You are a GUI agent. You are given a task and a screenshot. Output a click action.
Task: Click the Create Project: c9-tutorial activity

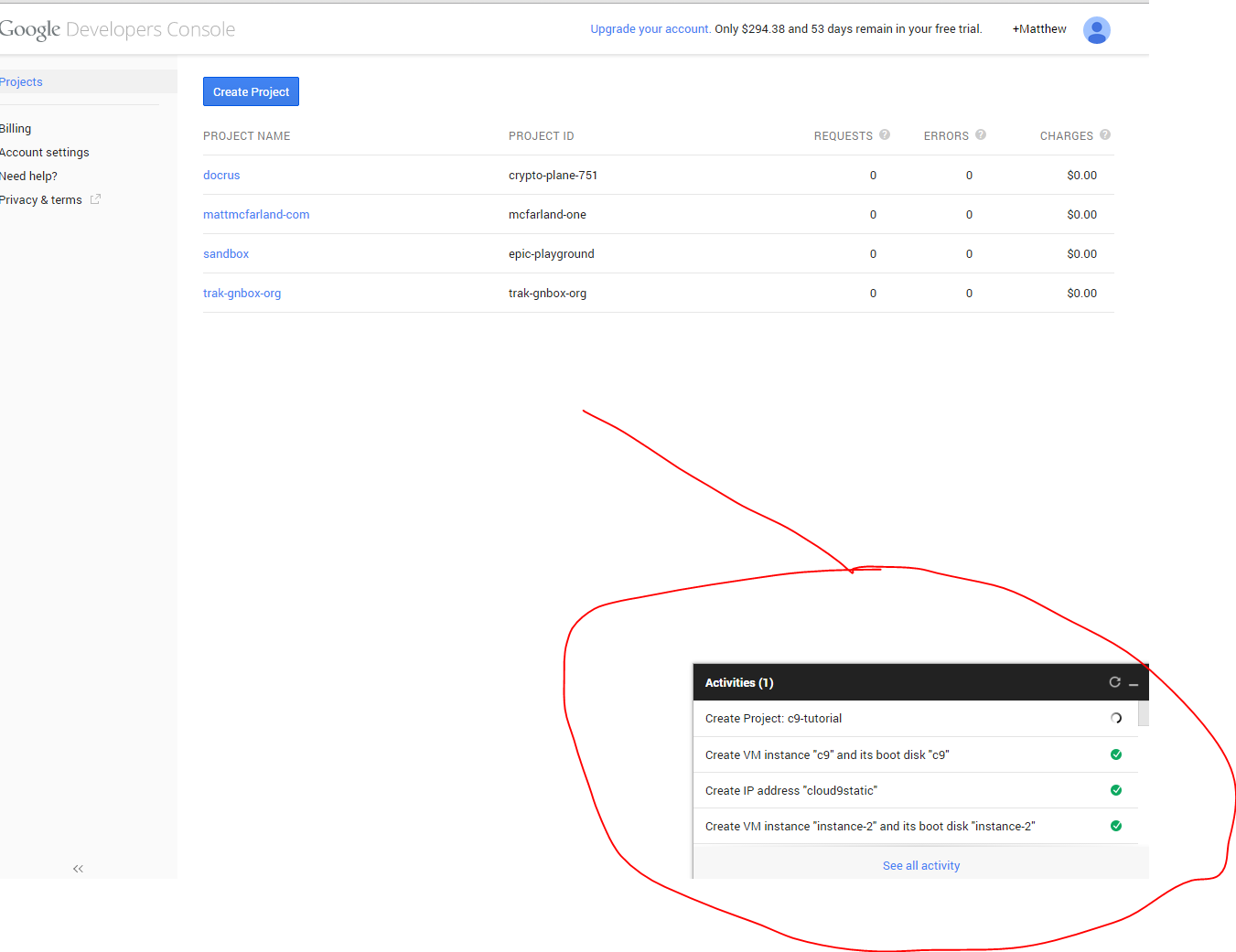coord(915,719)
